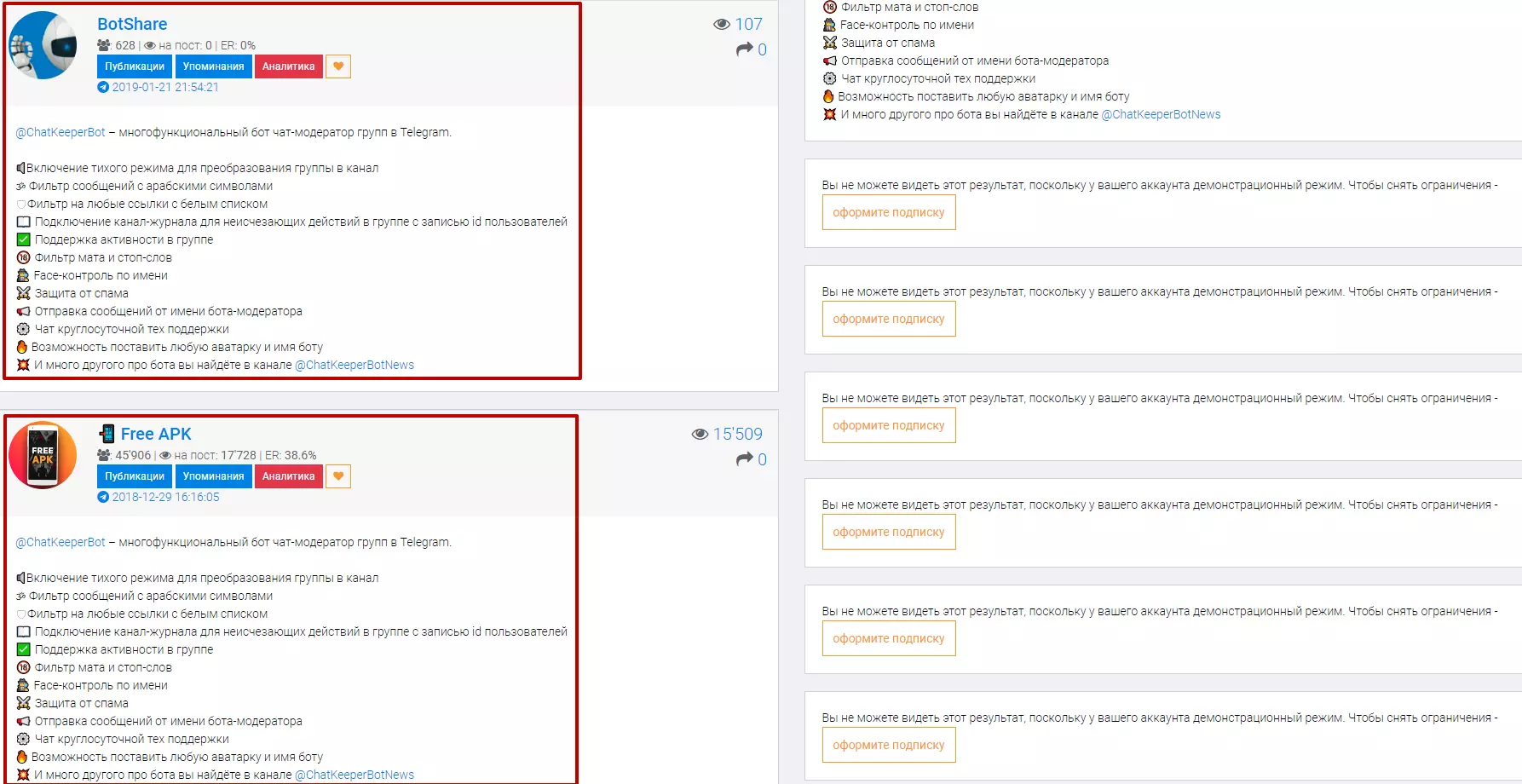
Task: Click Упоминания button under Free APK
Action: click(x=213, y=476)
